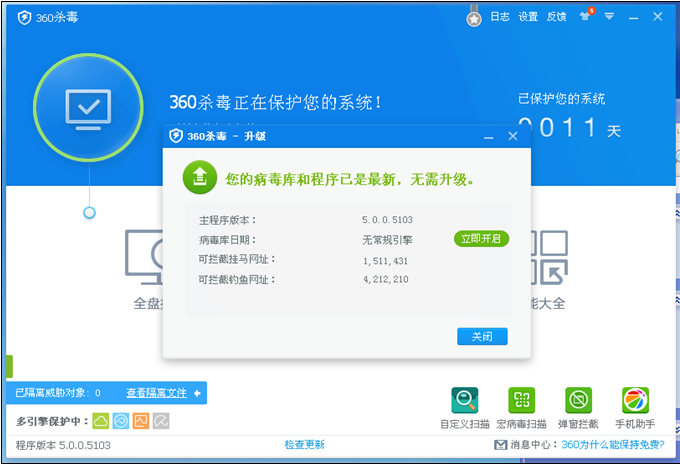Click 检查更新 check update link
680x465 pixels.
click(x=304, y=444)
